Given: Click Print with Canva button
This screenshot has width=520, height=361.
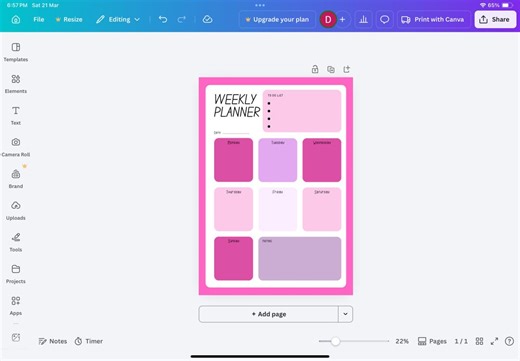Looking at the screenshot, I should [433, 20].
